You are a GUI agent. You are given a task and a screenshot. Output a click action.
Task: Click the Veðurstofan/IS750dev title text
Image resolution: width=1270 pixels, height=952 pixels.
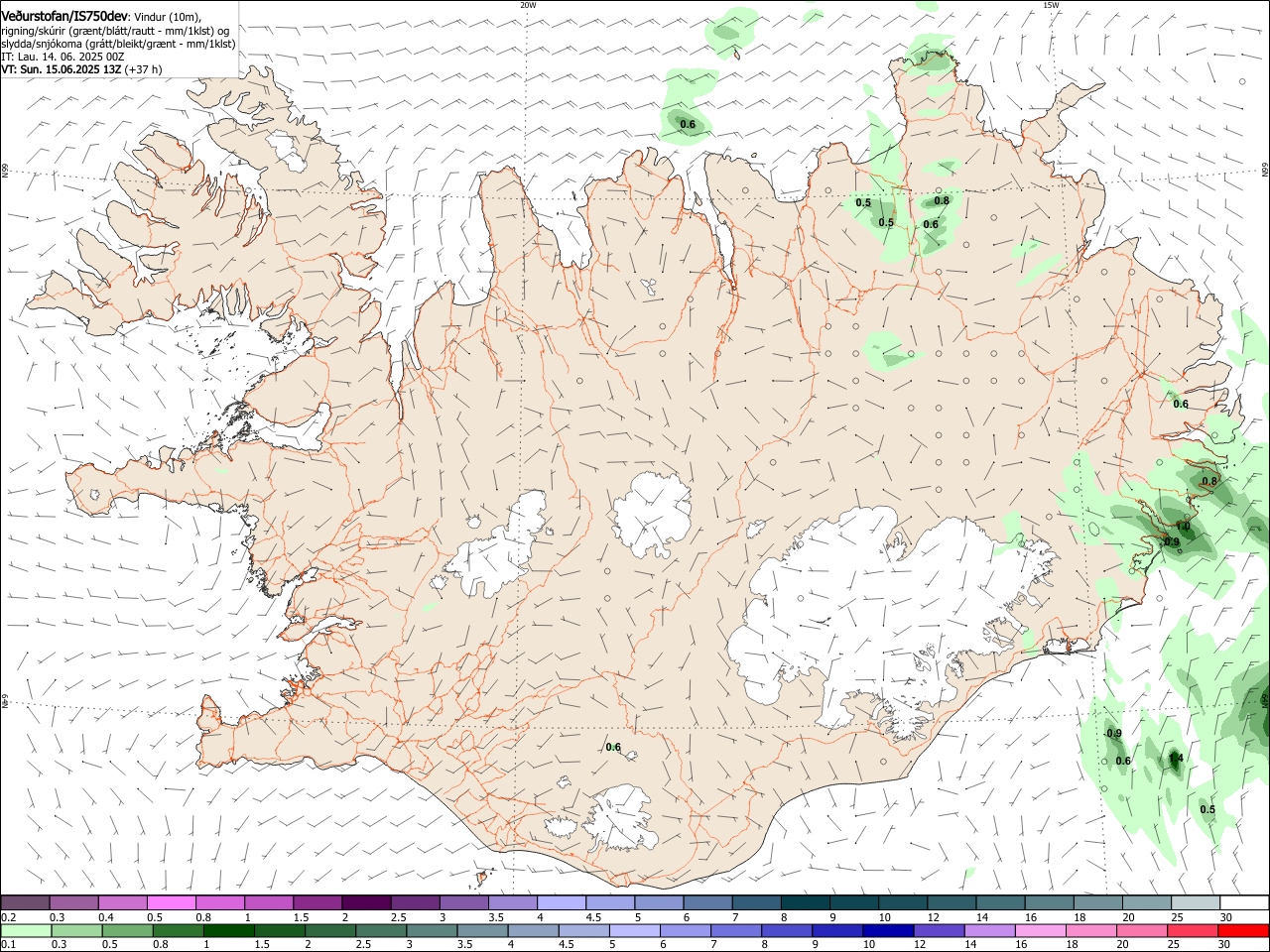click(x=64, y=16)
